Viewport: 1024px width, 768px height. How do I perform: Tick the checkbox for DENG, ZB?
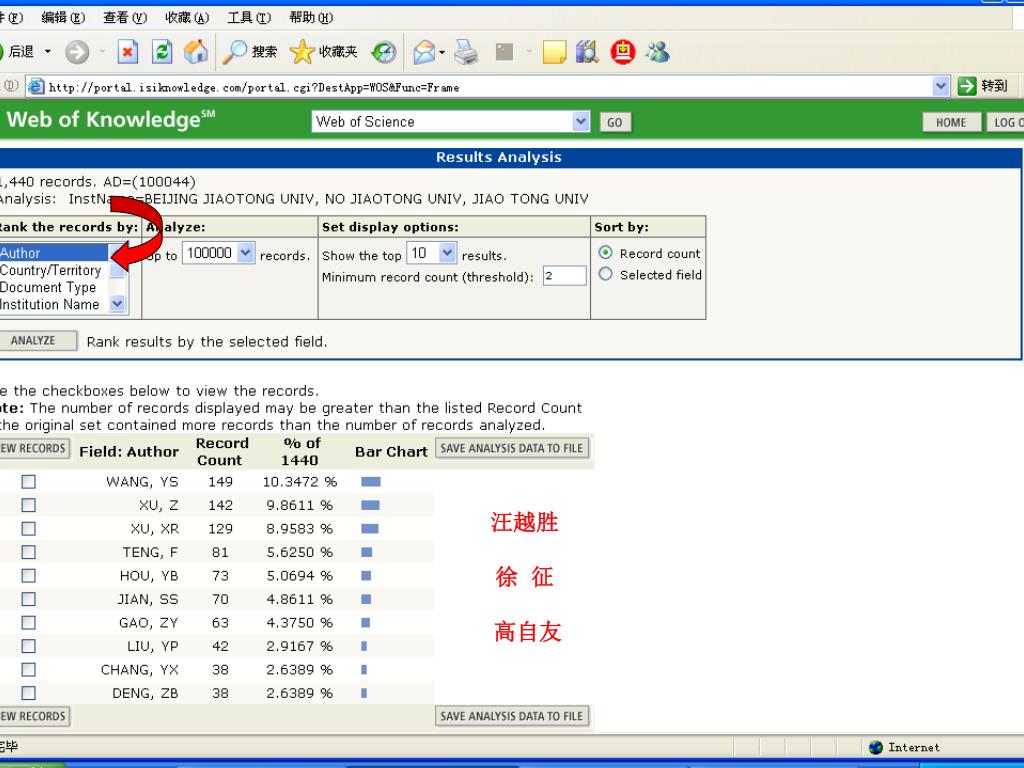click(x=29, y=694)
